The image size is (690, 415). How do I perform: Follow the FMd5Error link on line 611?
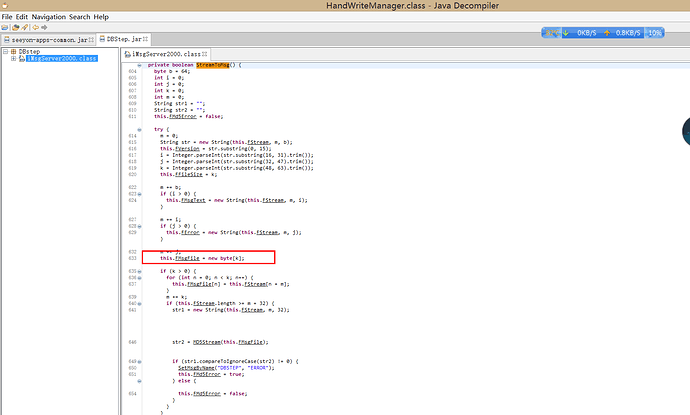(183, 116)
